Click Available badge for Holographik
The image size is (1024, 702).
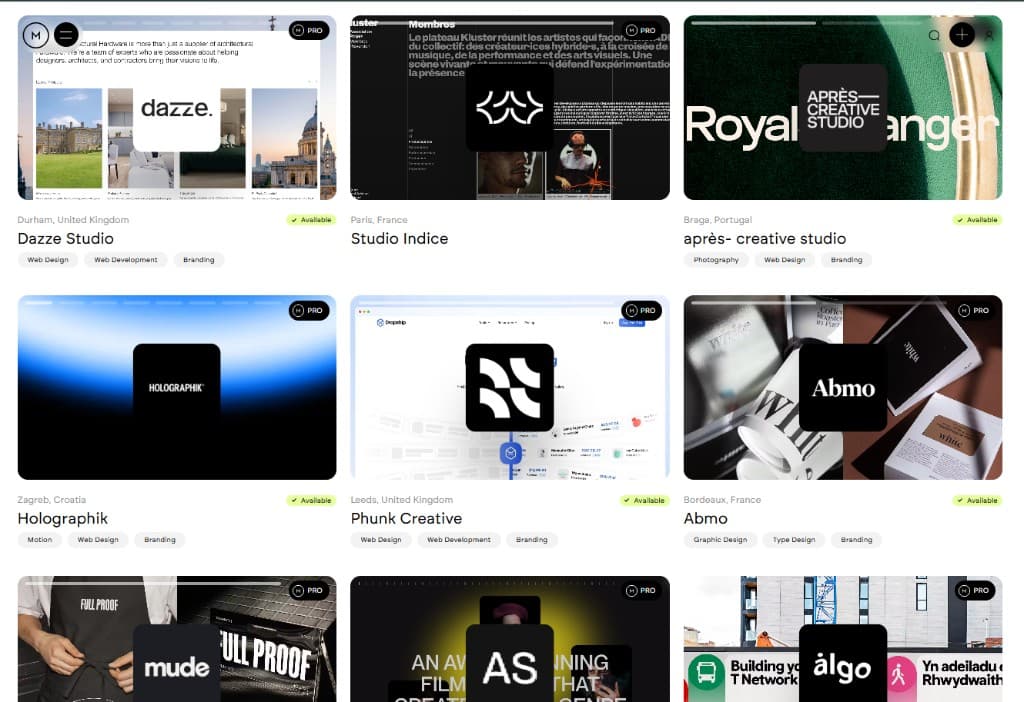[x=312, y=500]
